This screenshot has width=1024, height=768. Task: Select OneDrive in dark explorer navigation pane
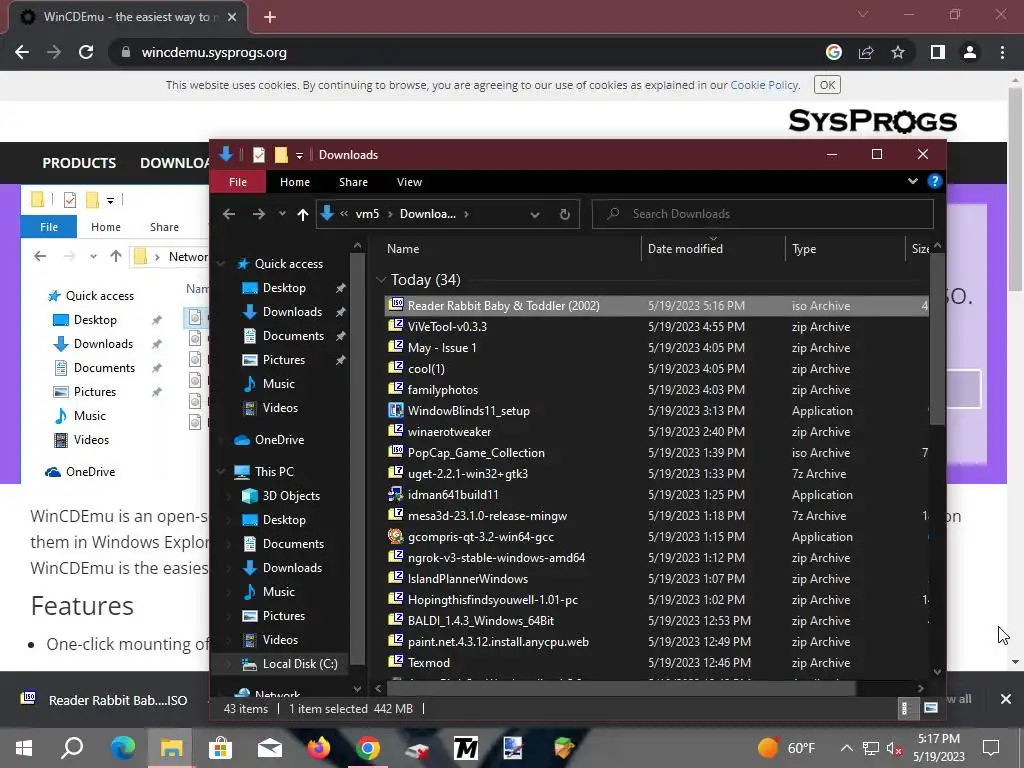pos(279,440)
